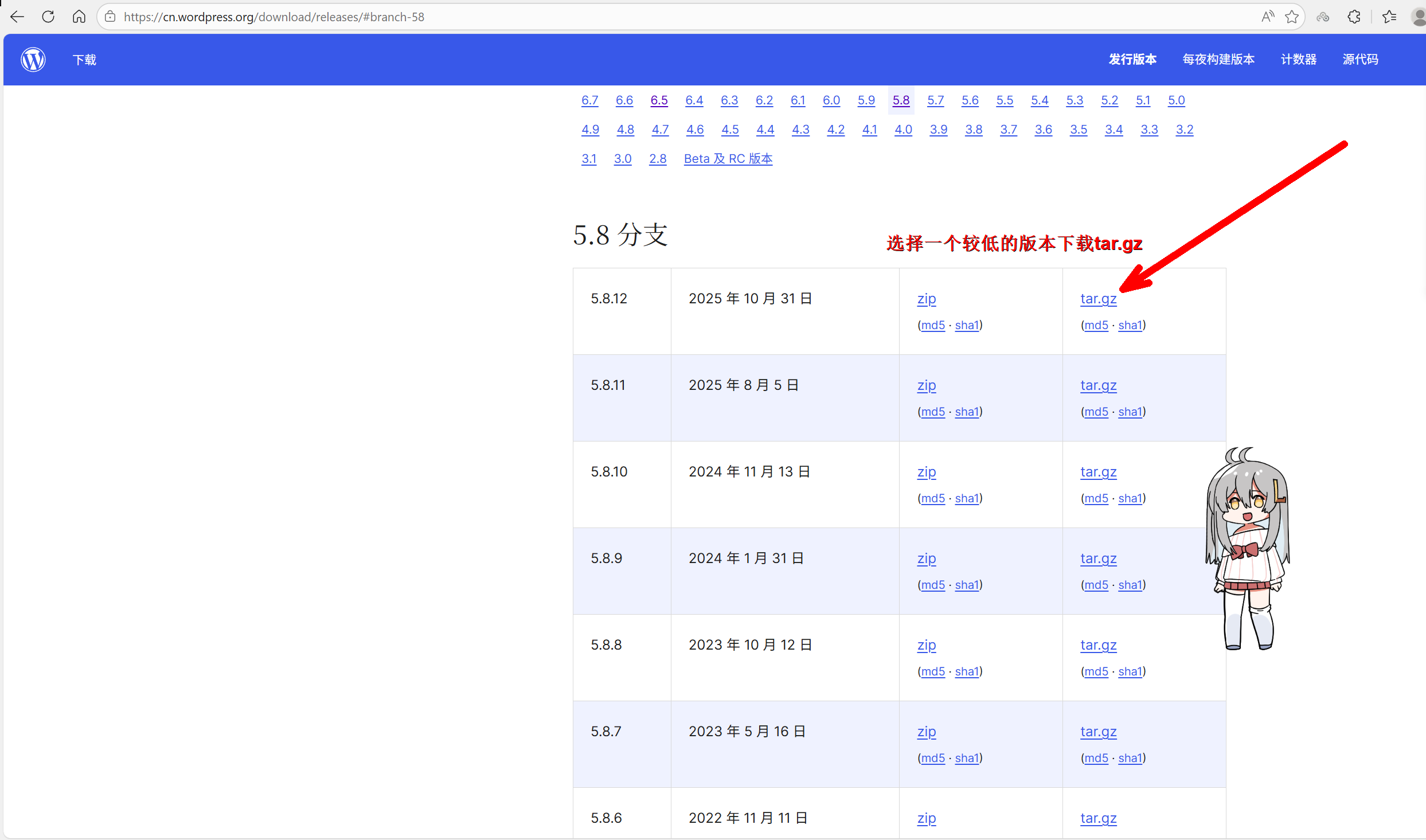The image size is (1426, 840).
Task: Download tar.gz for version 5.8.12
Action: click(1098, 299)
